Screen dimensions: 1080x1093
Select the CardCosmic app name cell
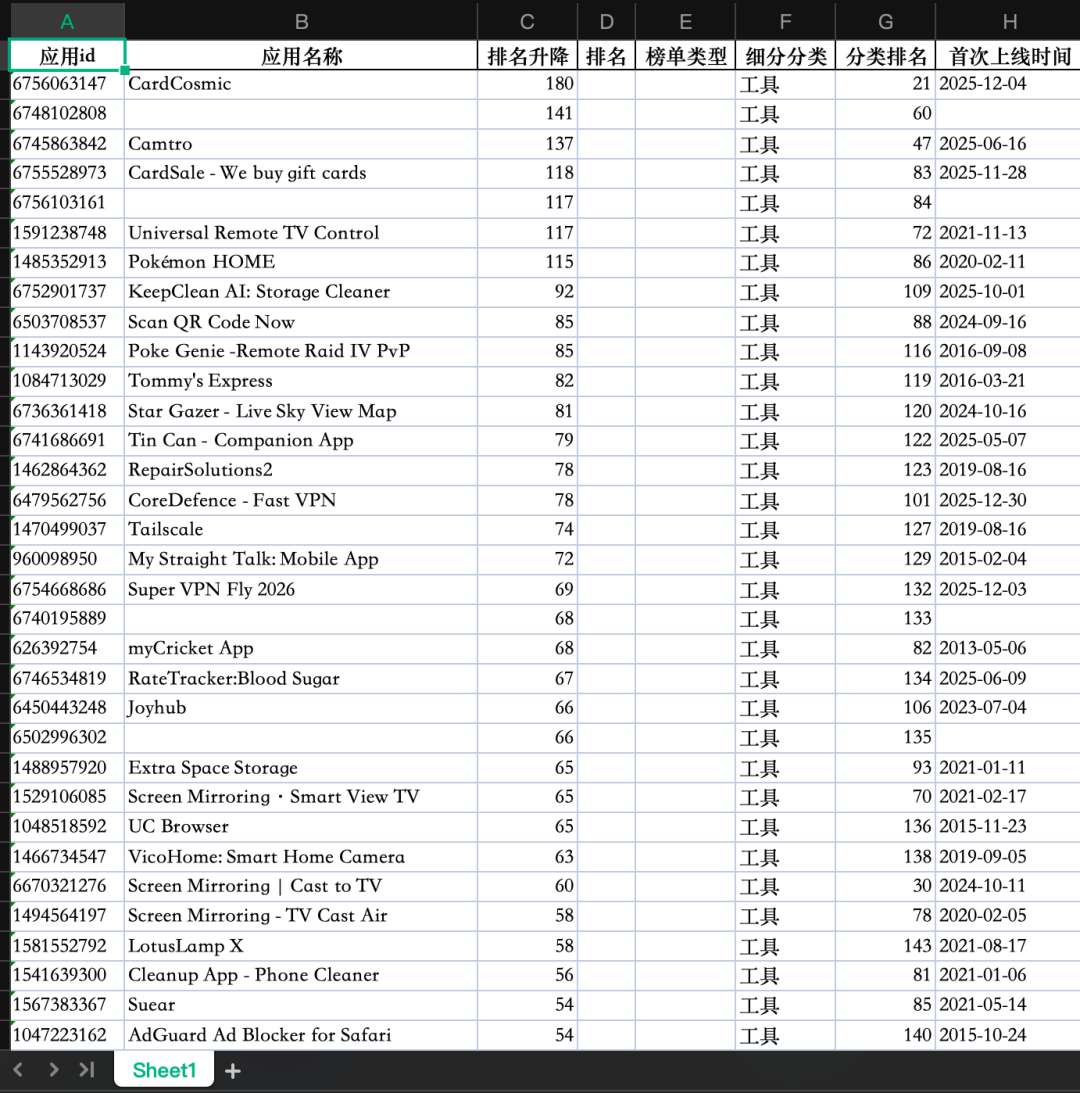pos(301,84)
